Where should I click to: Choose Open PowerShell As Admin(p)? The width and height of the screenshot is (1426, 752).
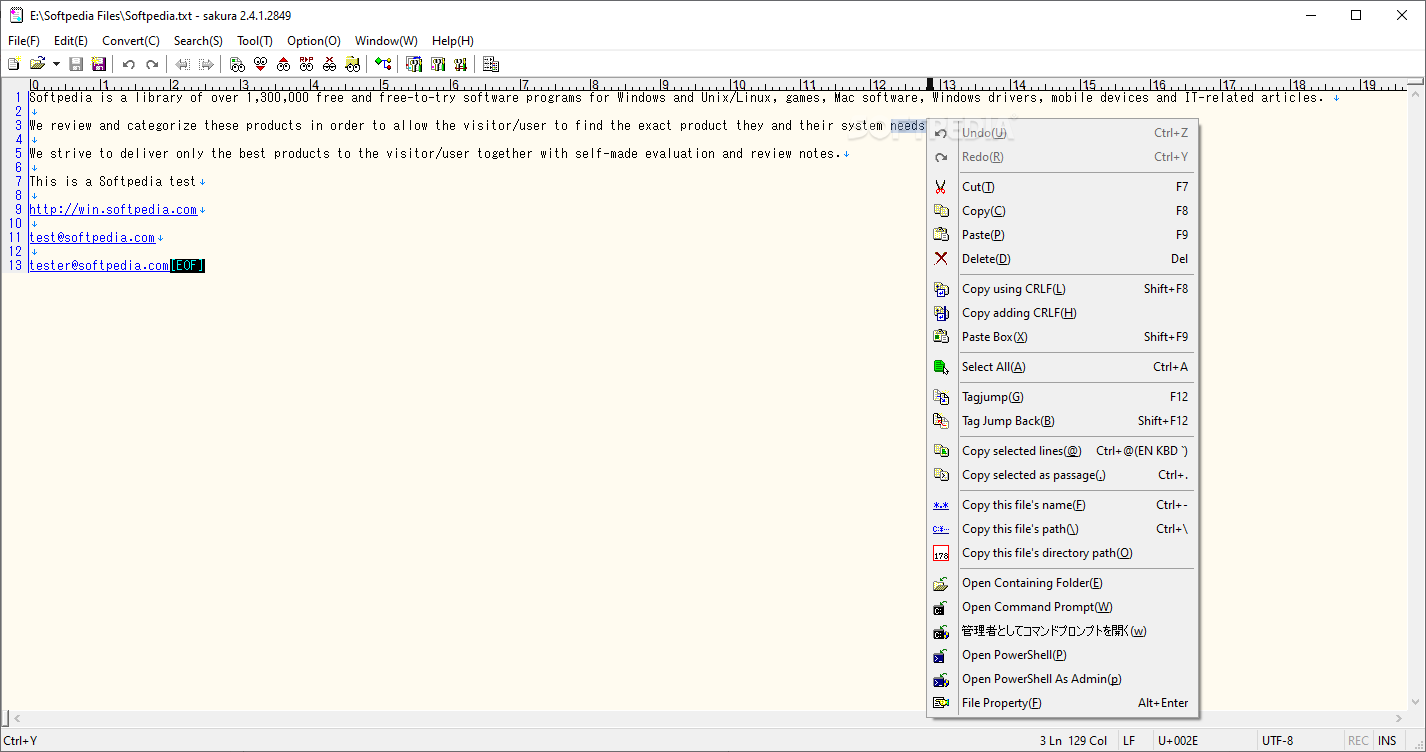(1062, 679)
